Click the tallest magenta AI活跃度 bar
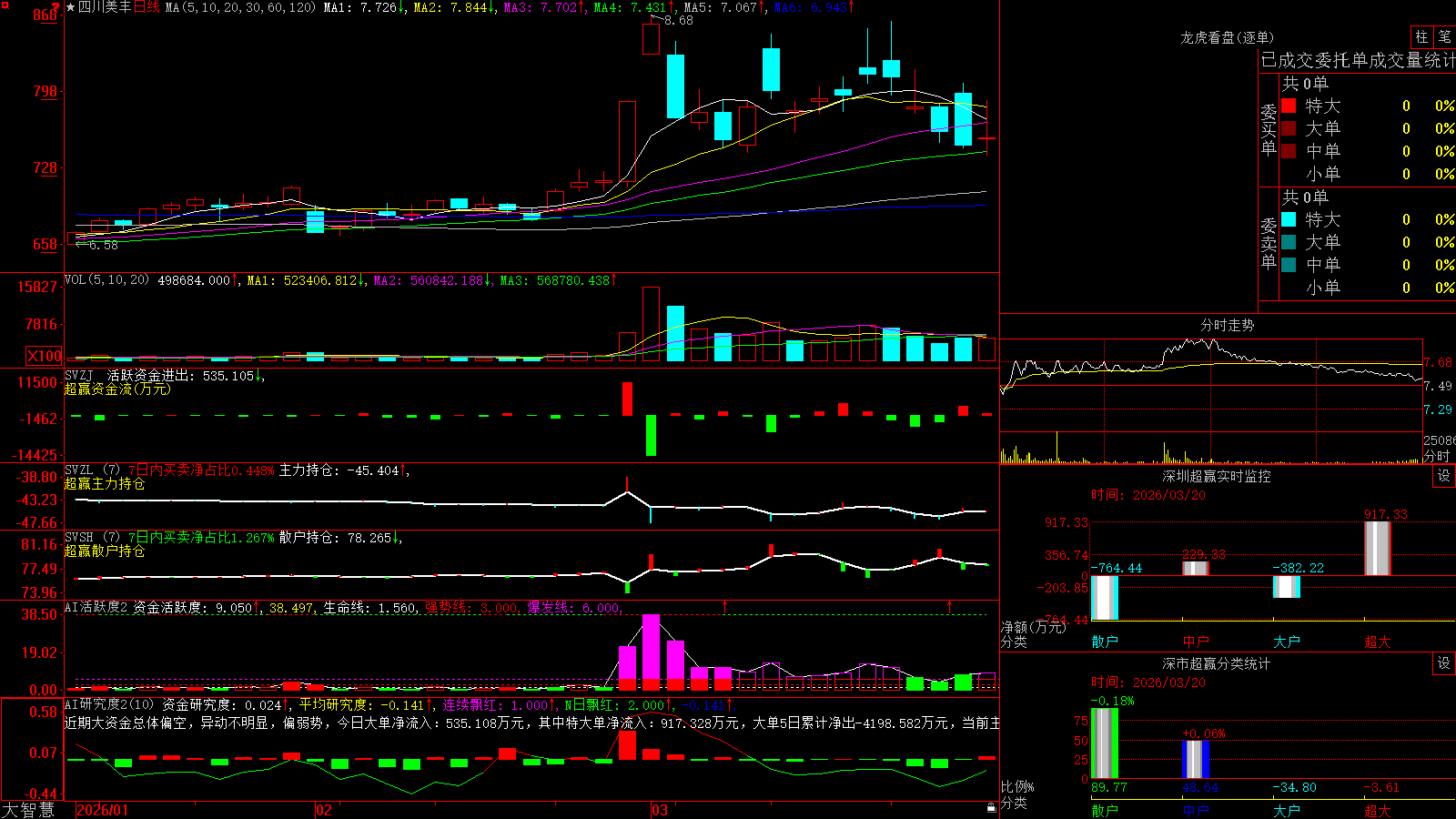The width and height of the screenshot is (1456, 819). 651,652
